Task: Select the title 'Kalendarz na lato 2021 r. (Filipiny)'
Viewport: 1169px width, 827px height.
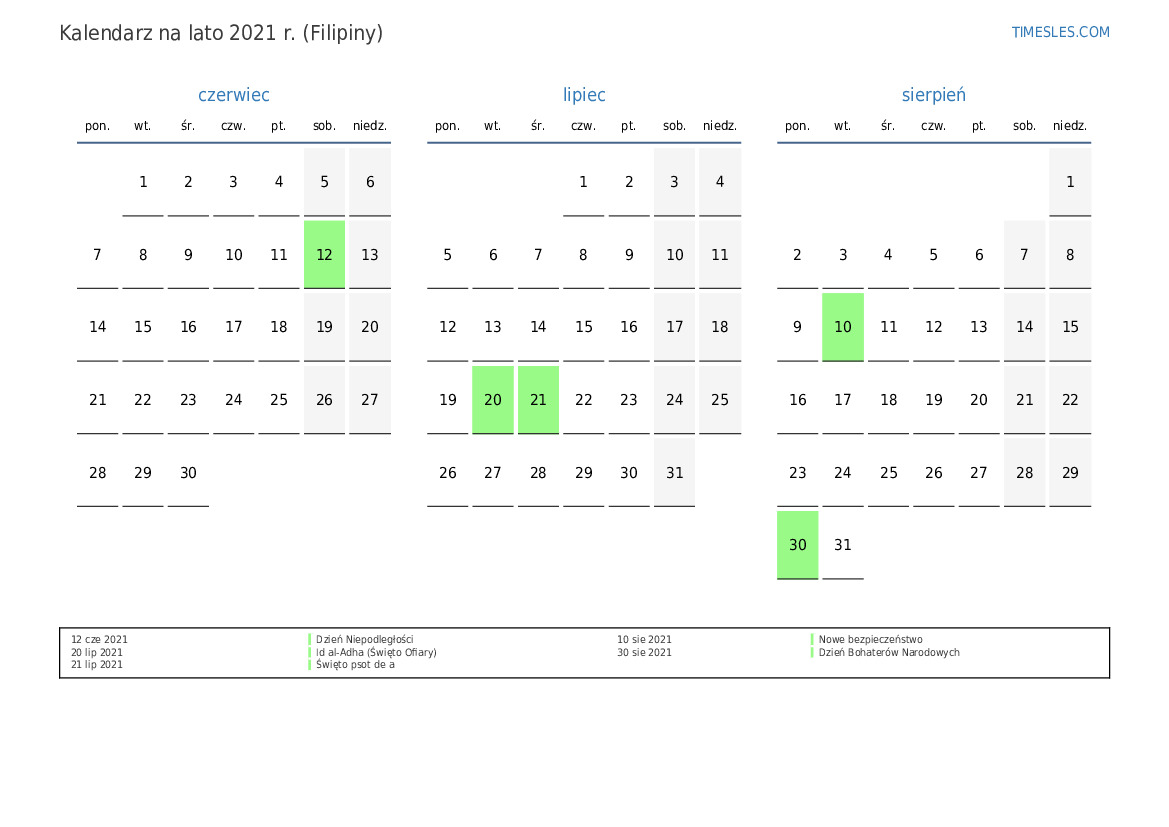Action: click(221, 33)
